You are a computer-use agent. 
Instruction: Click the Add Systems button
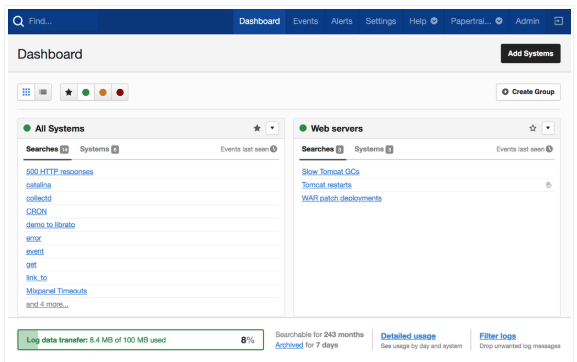(530, 54)
